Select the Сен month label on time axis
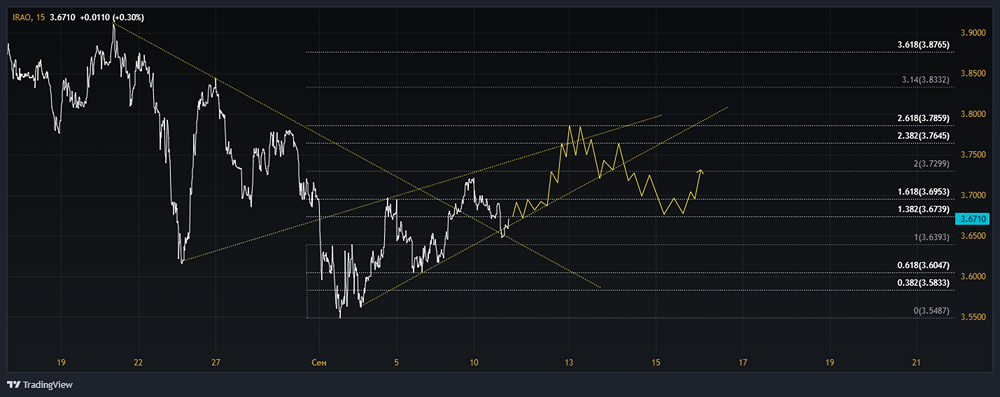The image size is (1000, 397). [318, 363]
